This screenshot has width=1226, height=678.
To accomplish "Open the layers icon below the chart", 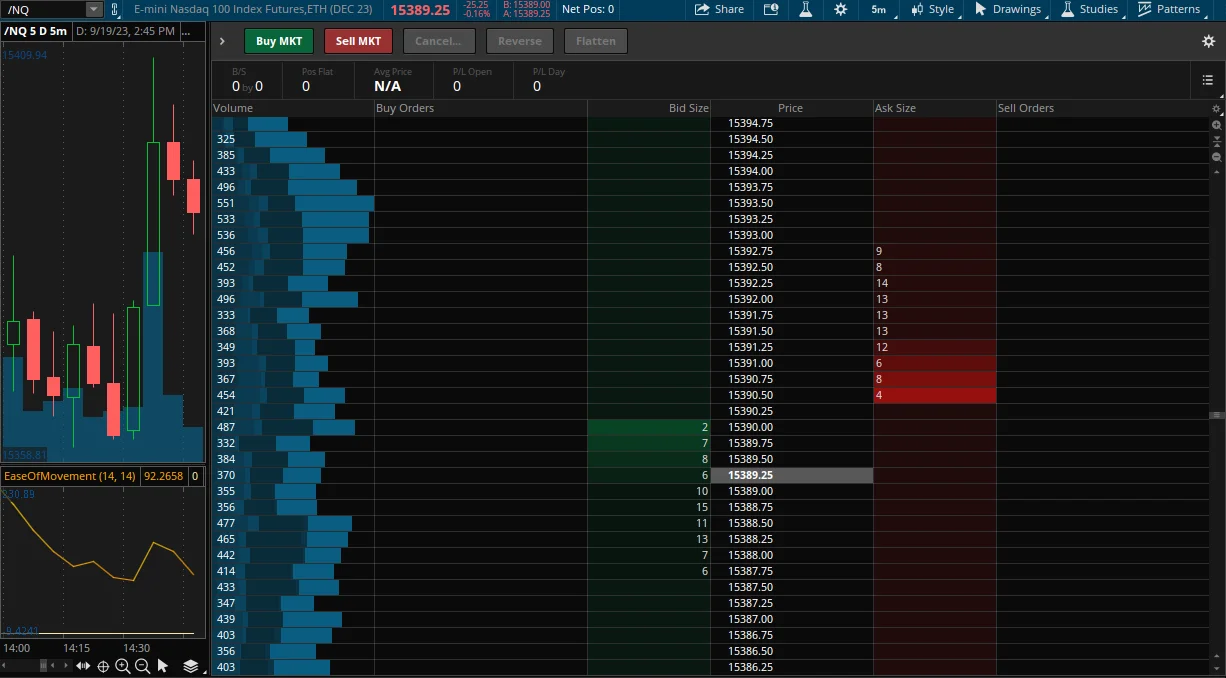I will 191,666.
